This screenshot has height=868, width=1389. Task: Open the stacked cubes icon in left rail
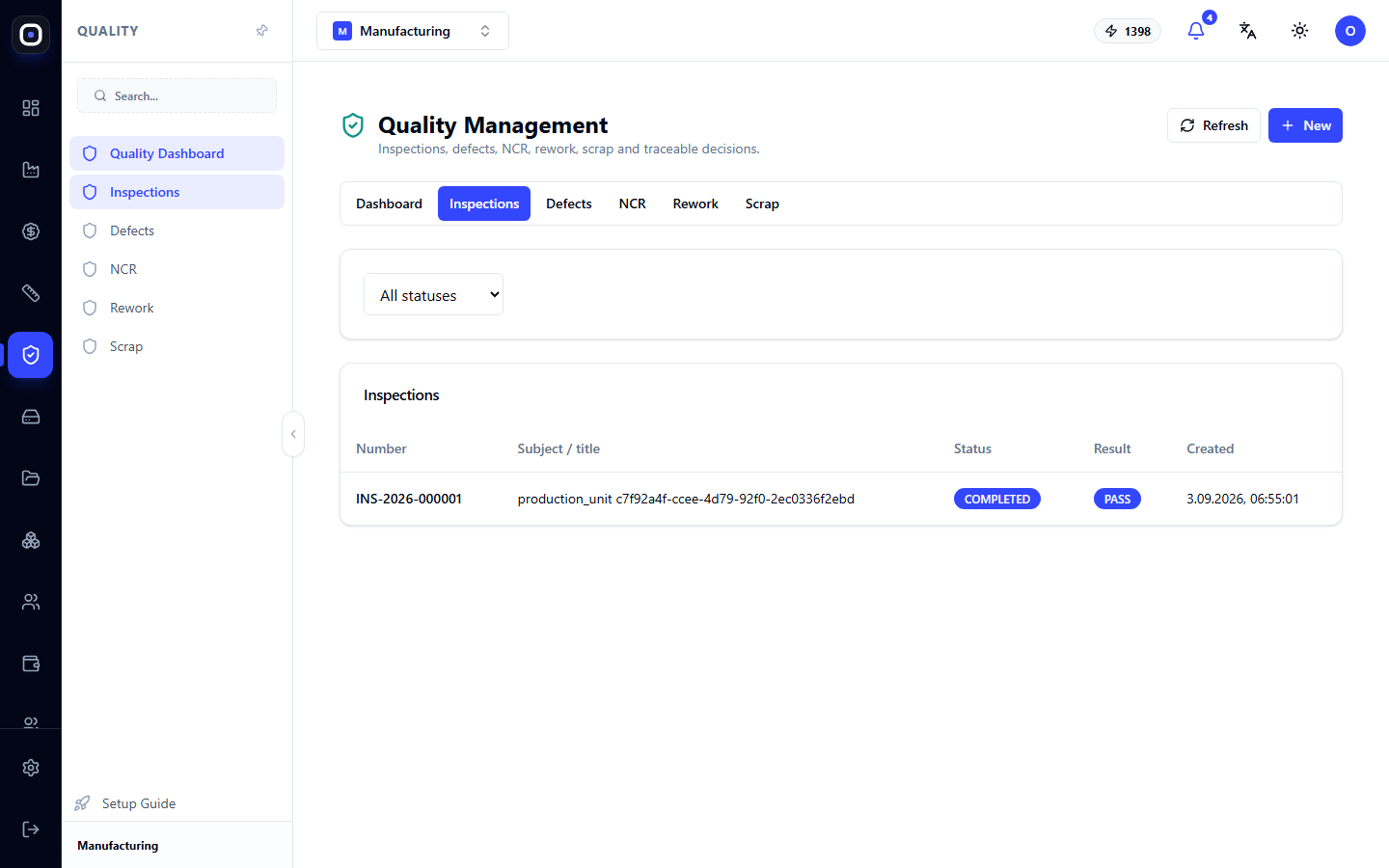(31, 540)
